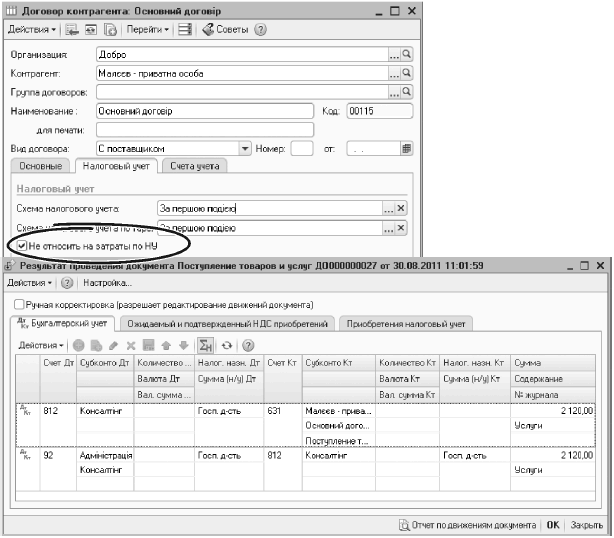This screenshot has width=614, height=538.
Task: Toggle 'Не относить на затраты по НУ' checkbox
Action: pos(22,244)
